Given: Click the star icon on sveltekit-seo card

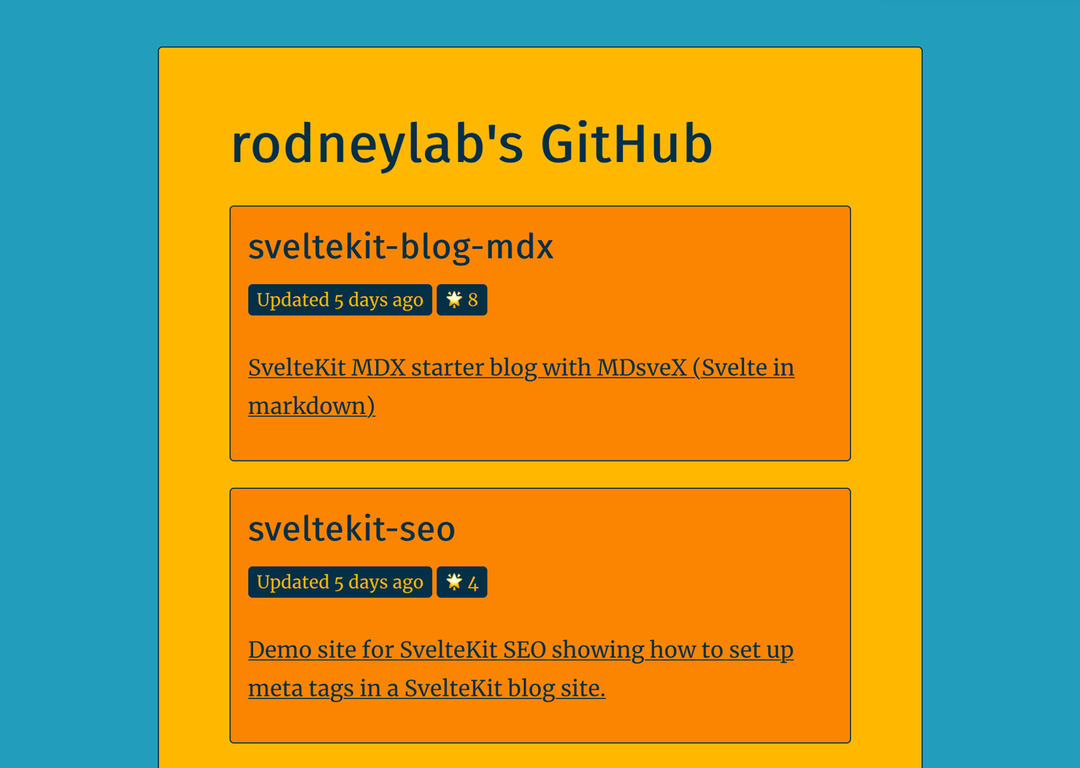Looking at the screenshot, I should [453, 582].
